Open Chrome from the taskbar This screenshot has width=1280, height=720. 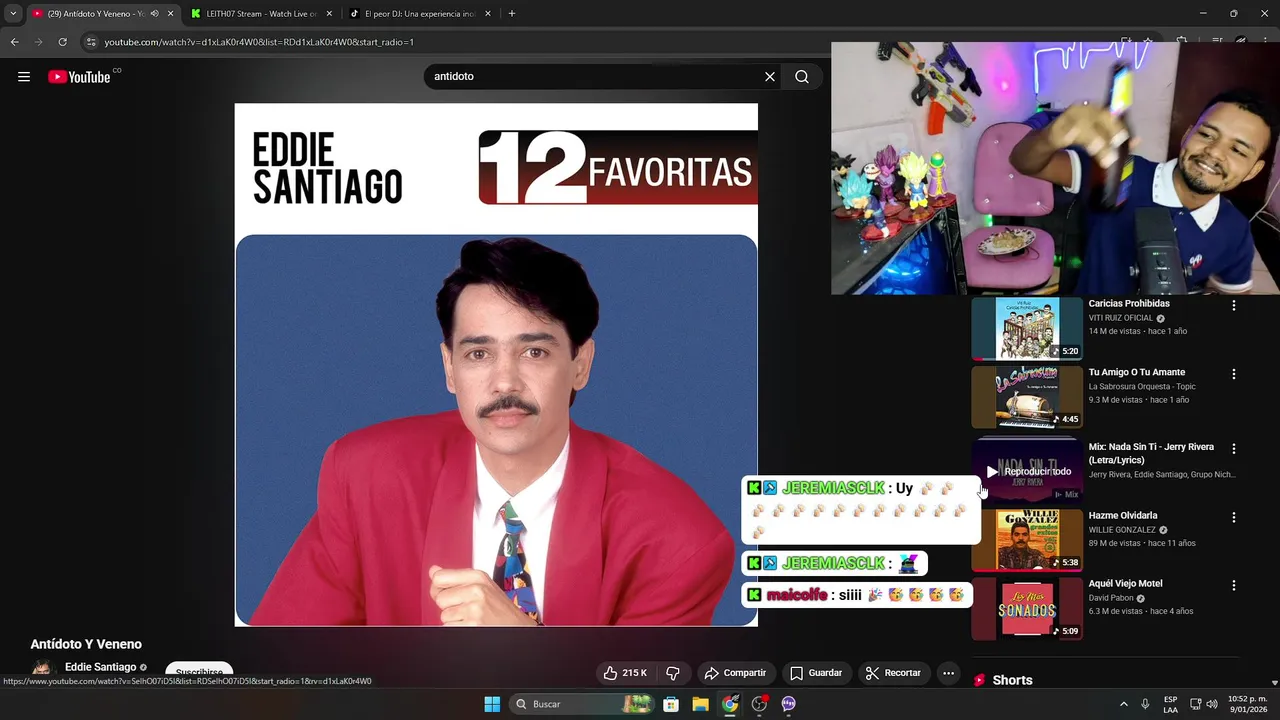coord(730,704)
